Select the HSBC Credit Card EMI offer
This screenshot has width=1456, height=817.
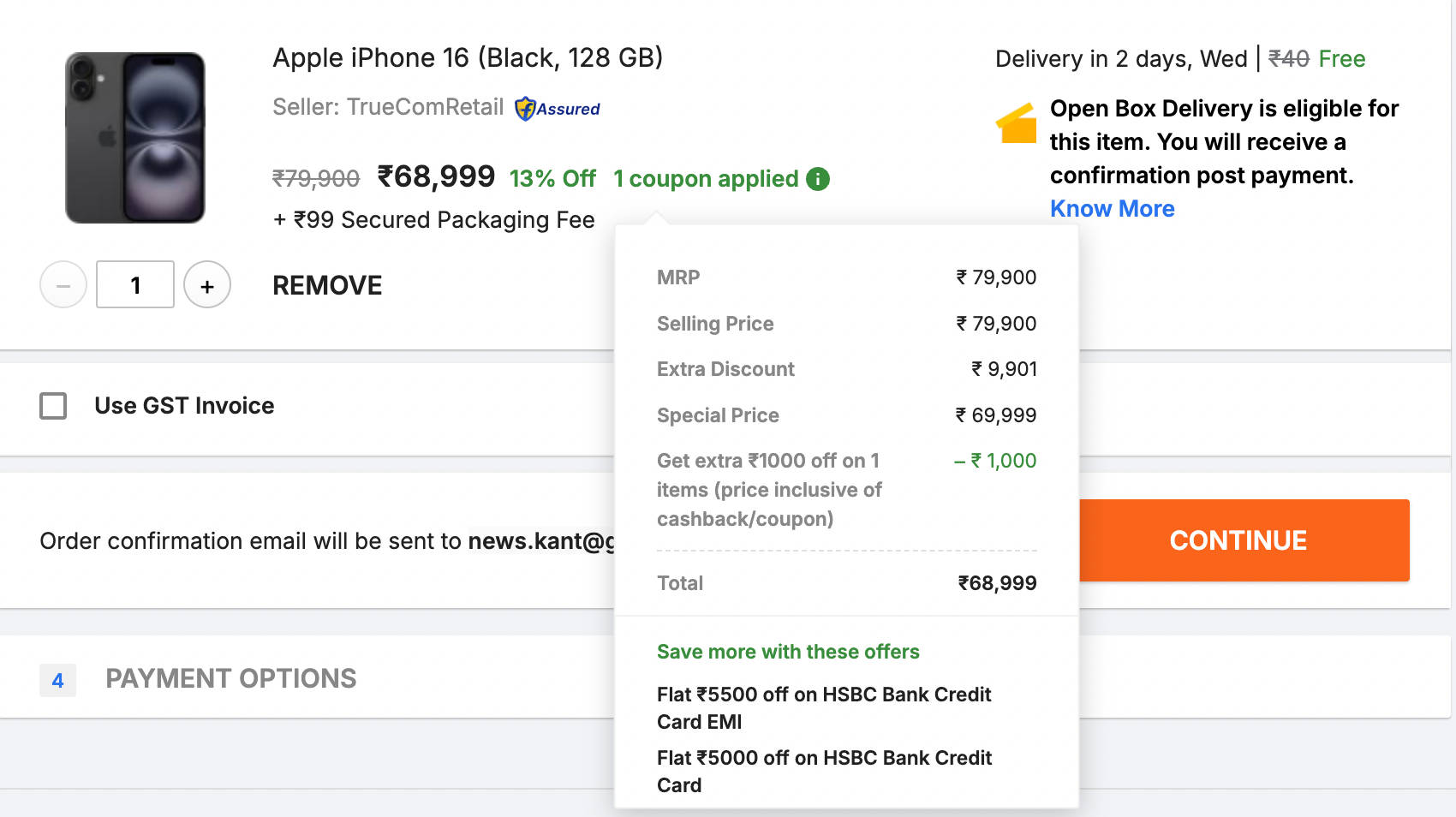(823, 708)
